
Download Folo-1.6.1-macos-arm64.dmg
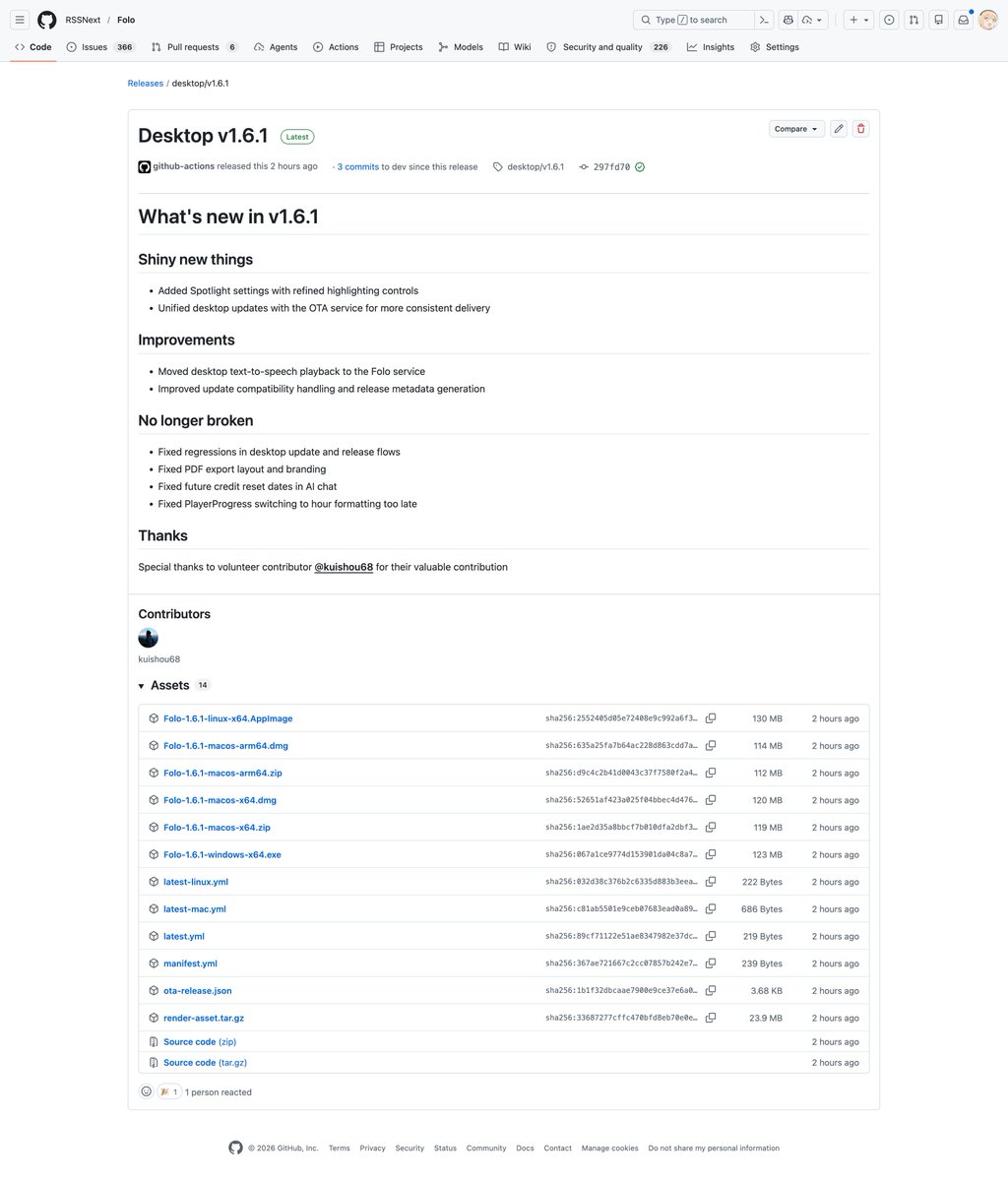click(x=225, y=746)
